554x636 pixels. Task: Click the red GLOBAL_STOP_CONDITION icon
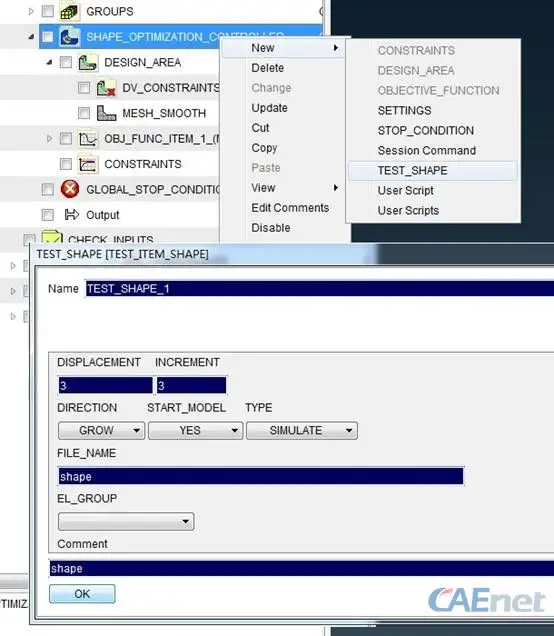point(70,189)
